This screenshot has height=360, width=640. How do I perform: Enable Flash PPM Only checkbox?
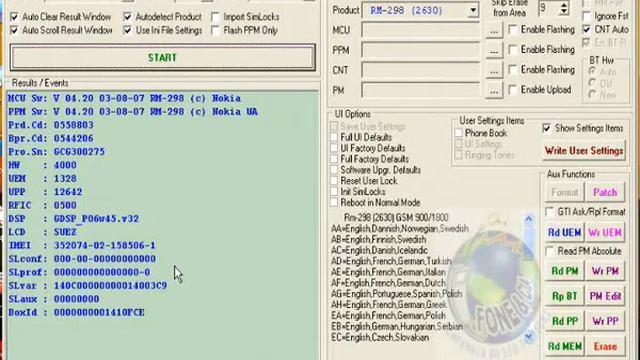coord(216,31)
